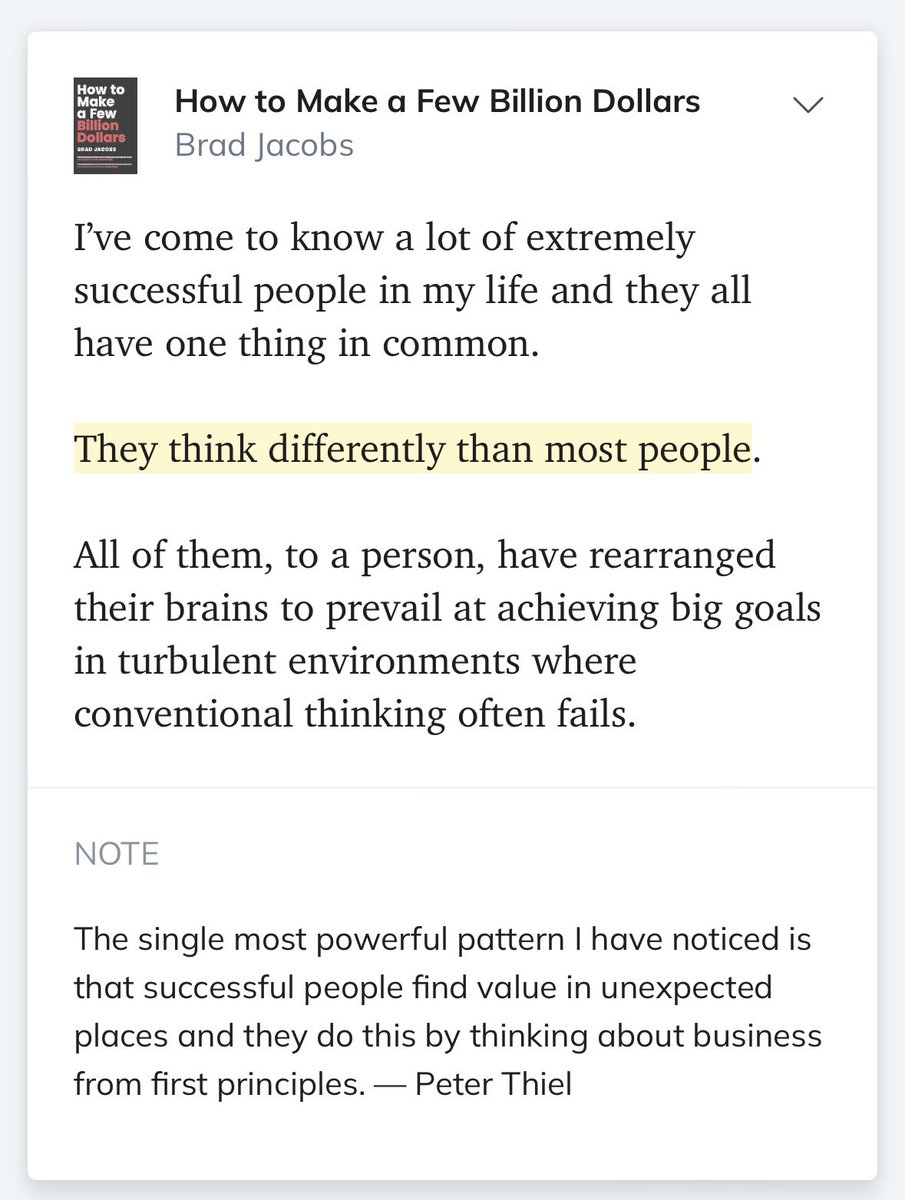Expand the chevron menu beside the title
905x1200 pixels.
click(807, 104)
